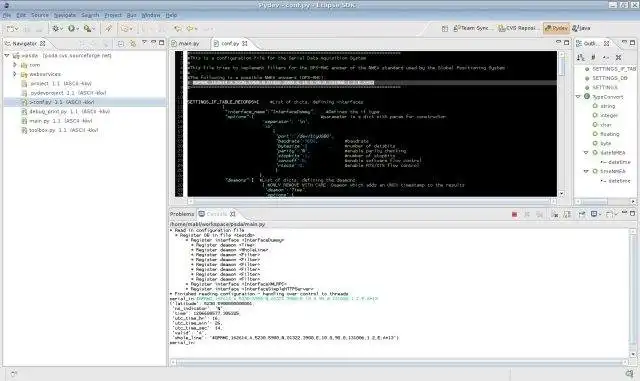Image resolution: width=640 pixels, height=381 pixels.
Task: Open the Search menu
Action: tap(90, 15)
